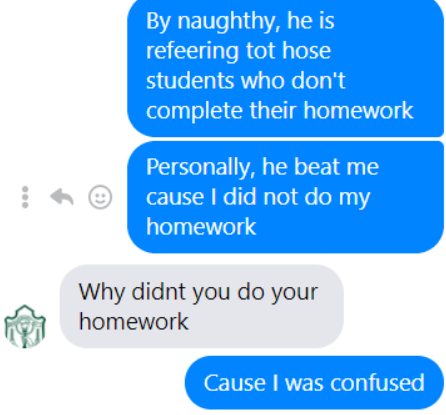Click "complete their homework" text line

pyautogui.click(x=280, y=110)
